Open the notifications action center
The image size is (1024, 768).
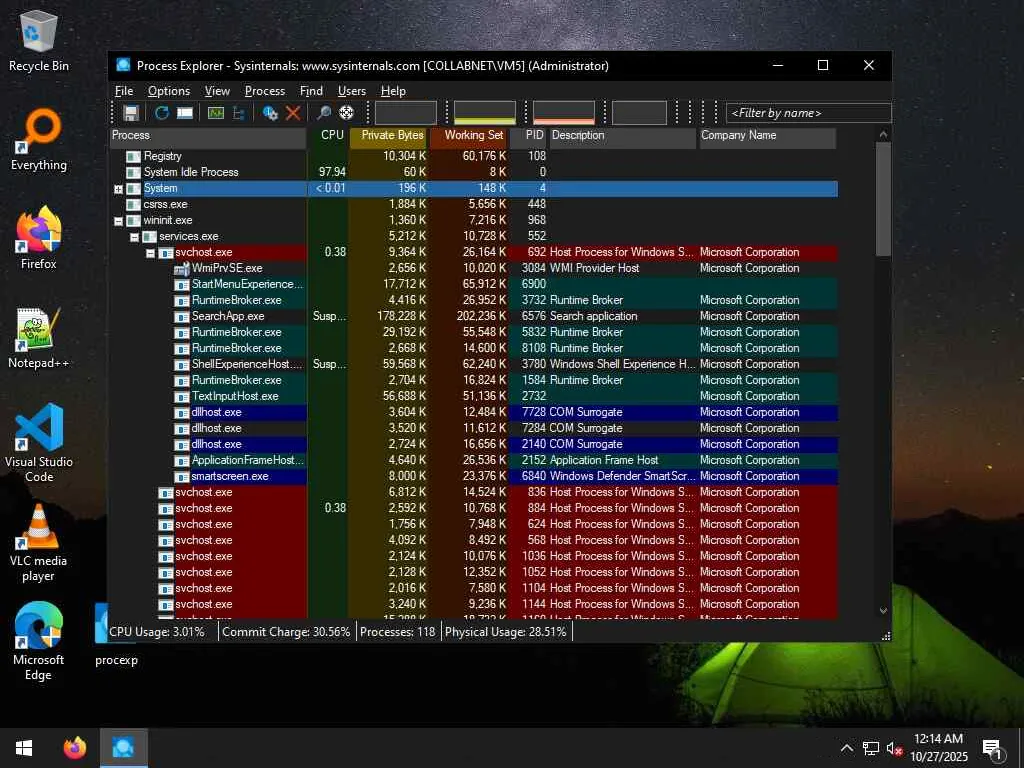pos(992,749)
